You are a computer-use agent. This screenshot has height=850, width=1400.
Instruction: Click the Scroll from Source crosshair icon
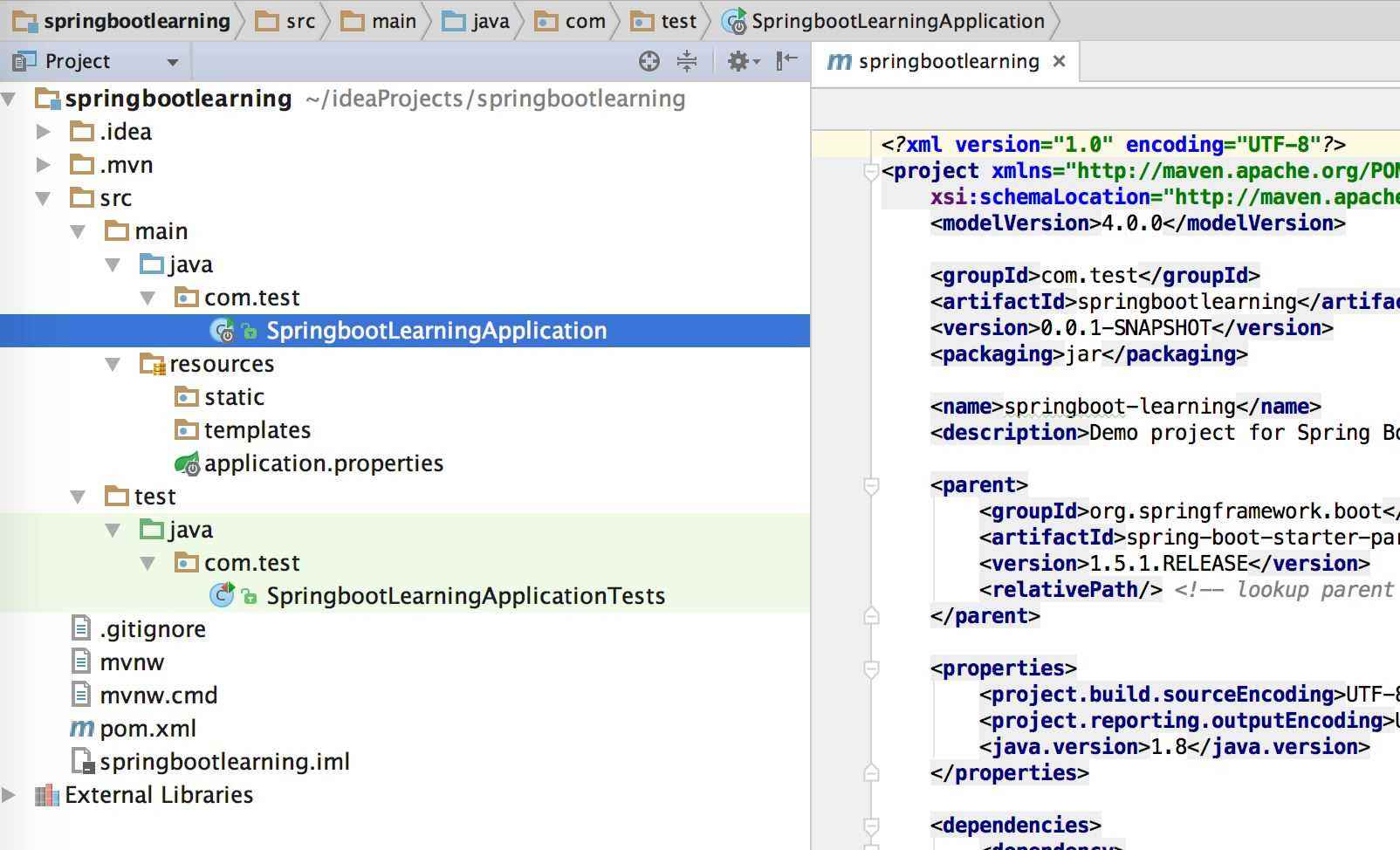(x=649, y=61)
